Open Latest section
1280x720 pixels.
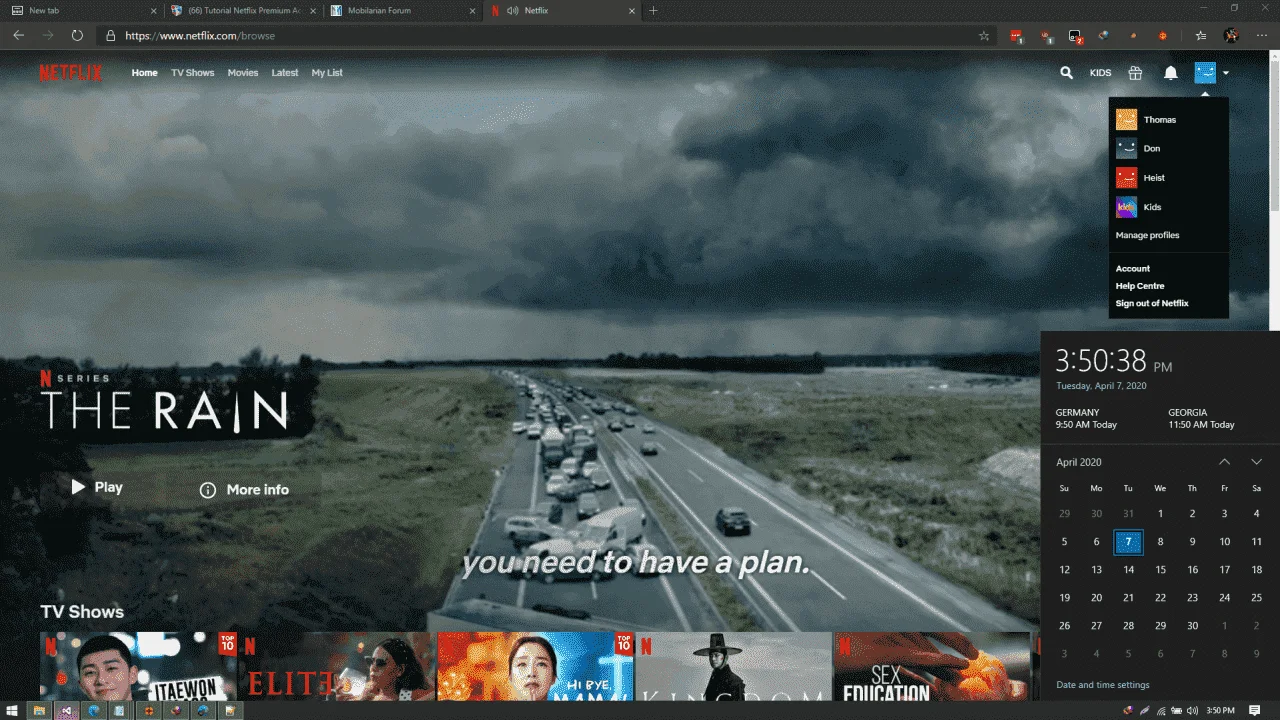285,73
